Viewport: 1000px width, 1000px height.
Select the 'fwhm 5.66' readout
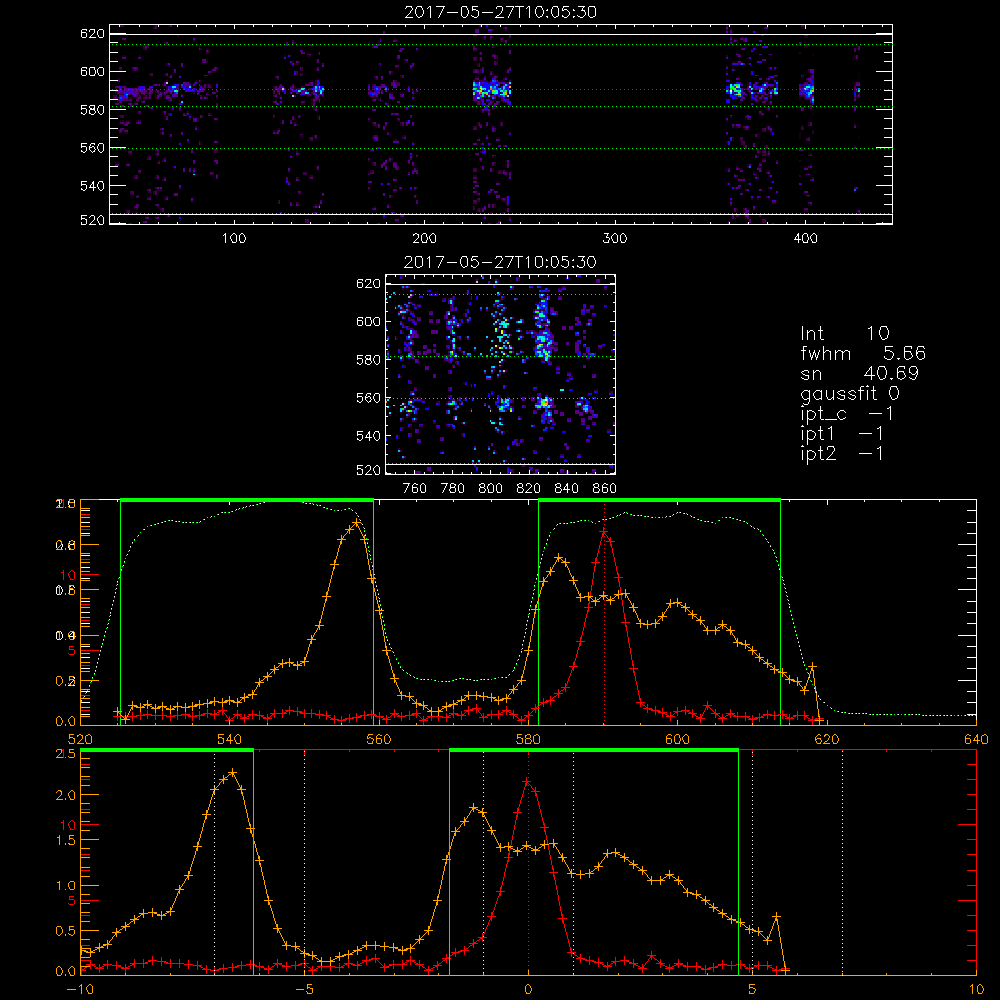click(863, 353)
